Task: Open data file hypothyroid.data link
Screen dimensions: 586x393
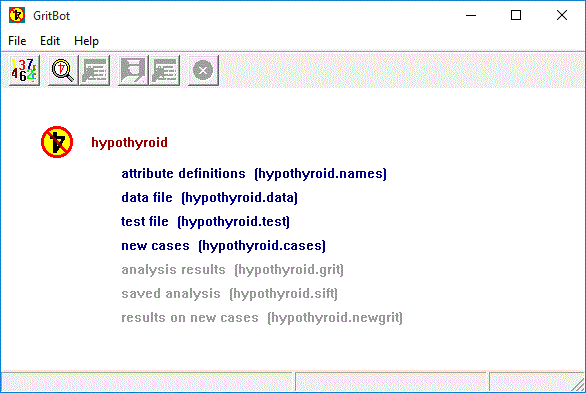Action: [209, 198]
